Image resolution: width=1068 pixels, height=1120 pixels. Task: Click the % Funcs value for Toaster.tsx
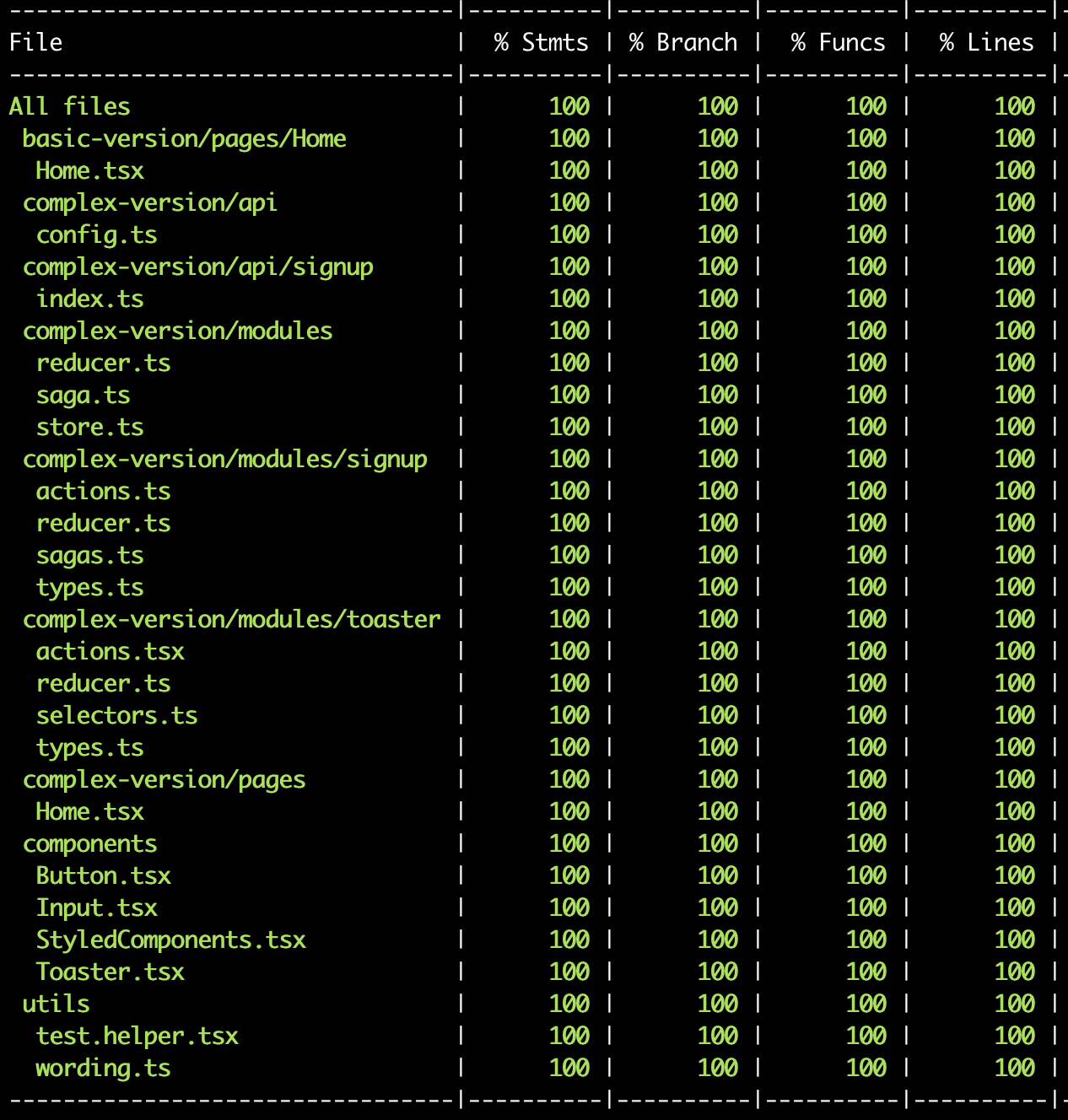coord(866,972)
